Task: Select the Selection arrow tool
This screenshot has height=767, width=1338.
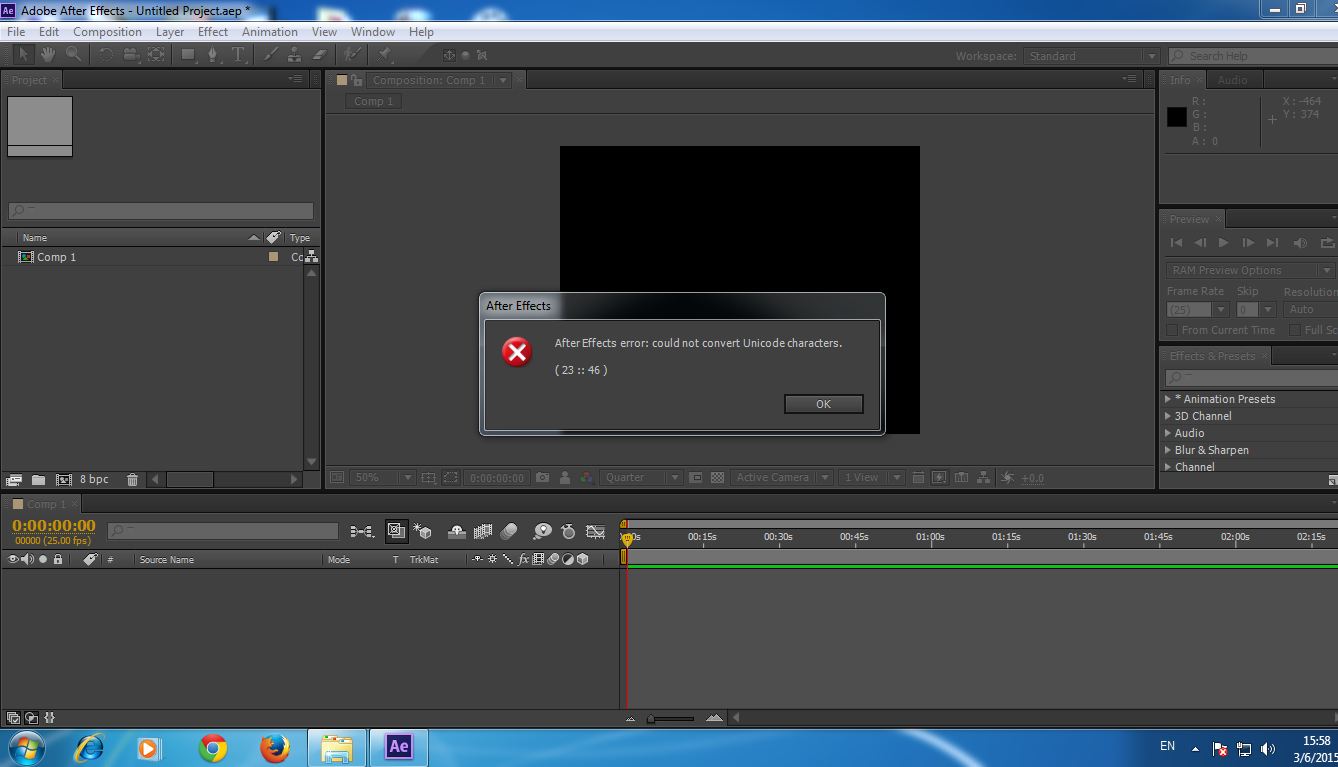Action: tap(25, 55)
